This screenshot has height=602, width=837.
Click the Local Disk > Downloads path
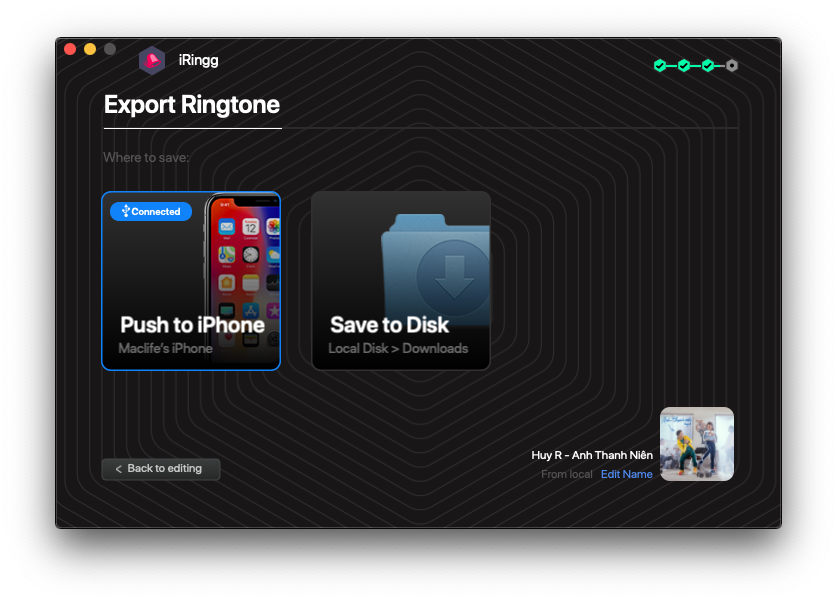tap(398, 349)
